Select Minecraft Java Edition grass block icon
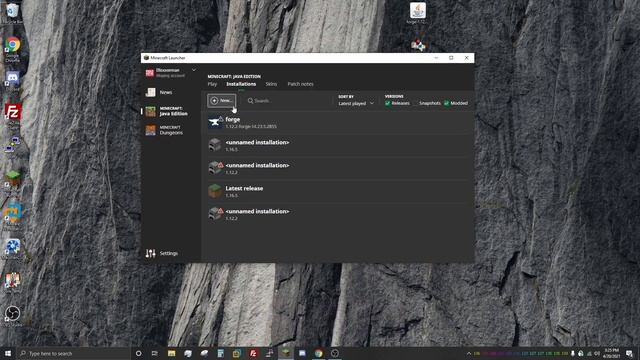640x360 pixels. [x=151, y=111]
